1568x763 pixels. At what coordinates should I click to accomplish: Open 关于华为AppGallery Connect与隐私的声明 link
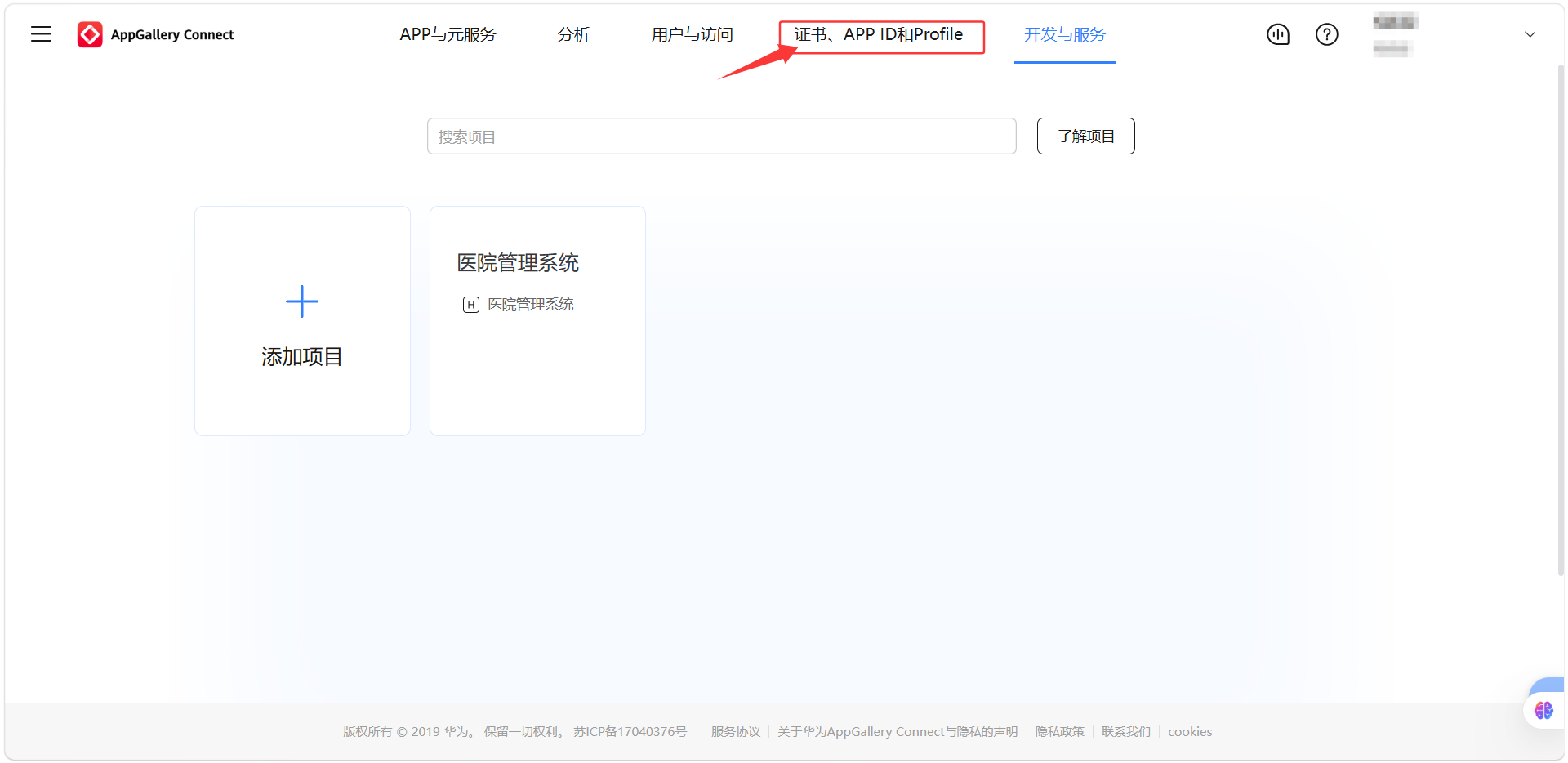(x=898, y=732)
